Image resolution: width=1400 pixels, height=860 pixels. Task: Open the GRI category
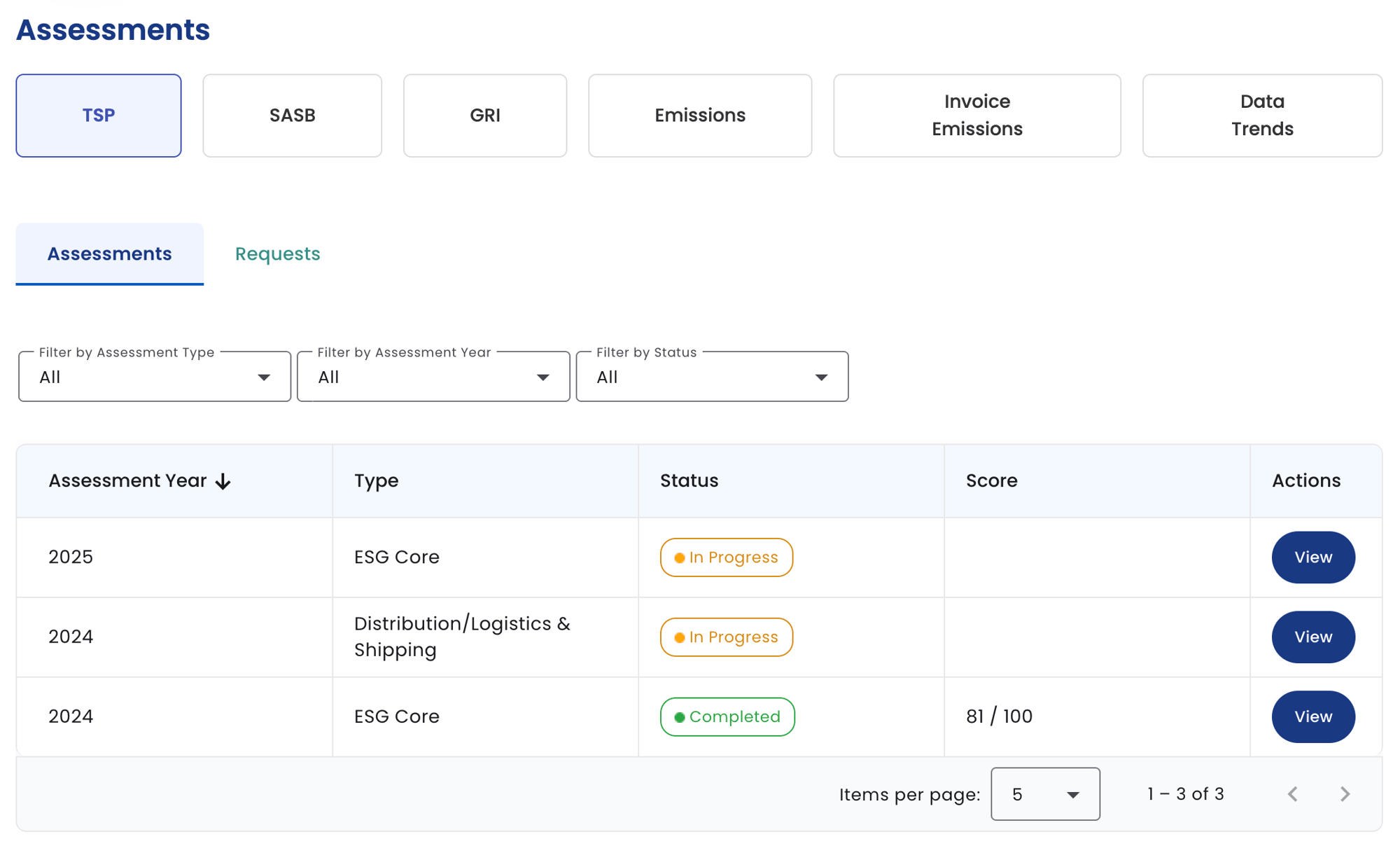[x=484, y=116]
